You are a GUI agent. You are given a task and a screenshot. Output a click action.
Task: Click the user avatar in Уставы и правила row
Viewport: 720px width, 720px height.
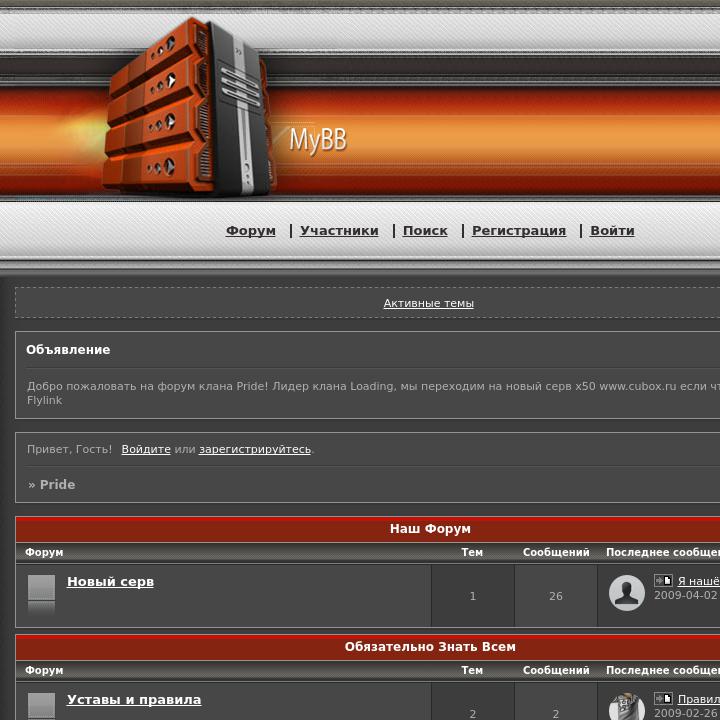(x=627, y=706)
